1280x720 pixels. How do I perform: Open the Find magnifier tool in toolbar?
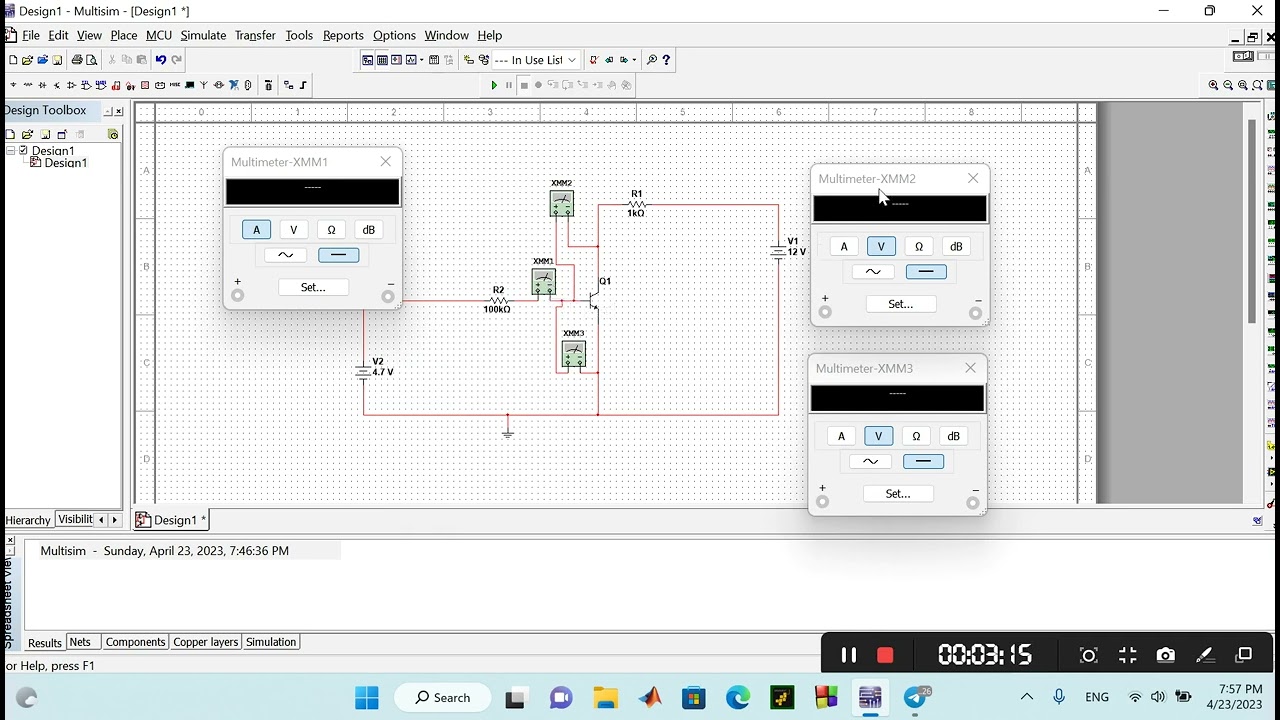[x=652, y=60]
